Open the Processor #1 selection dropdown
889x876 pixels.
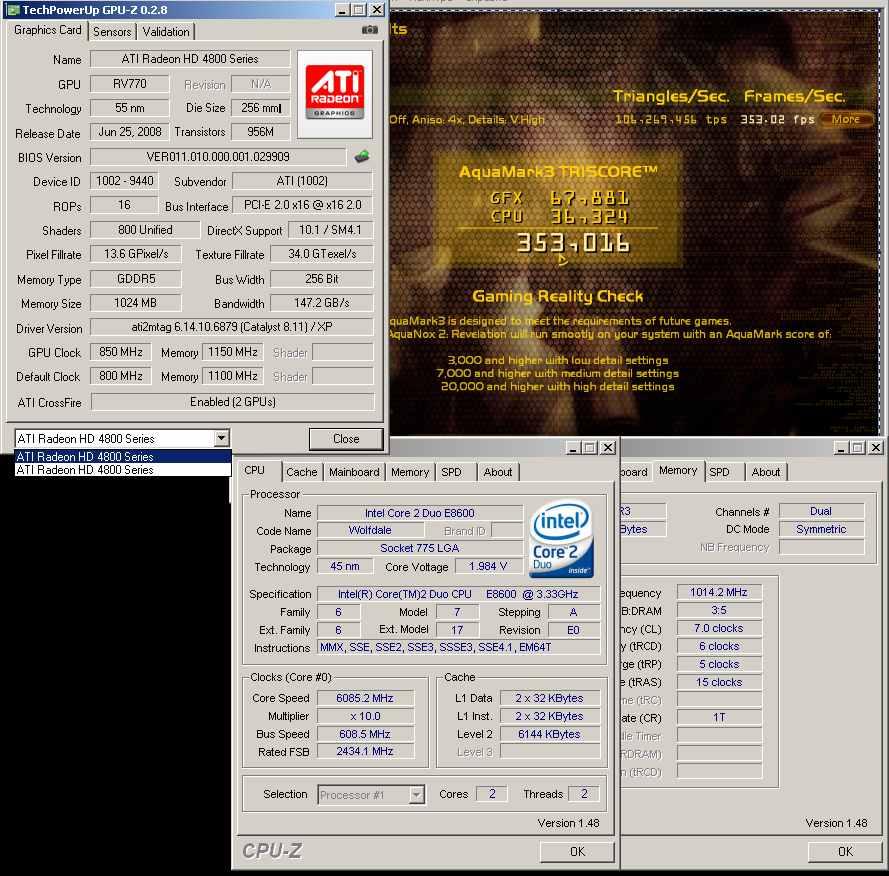(x=417, y=794)
